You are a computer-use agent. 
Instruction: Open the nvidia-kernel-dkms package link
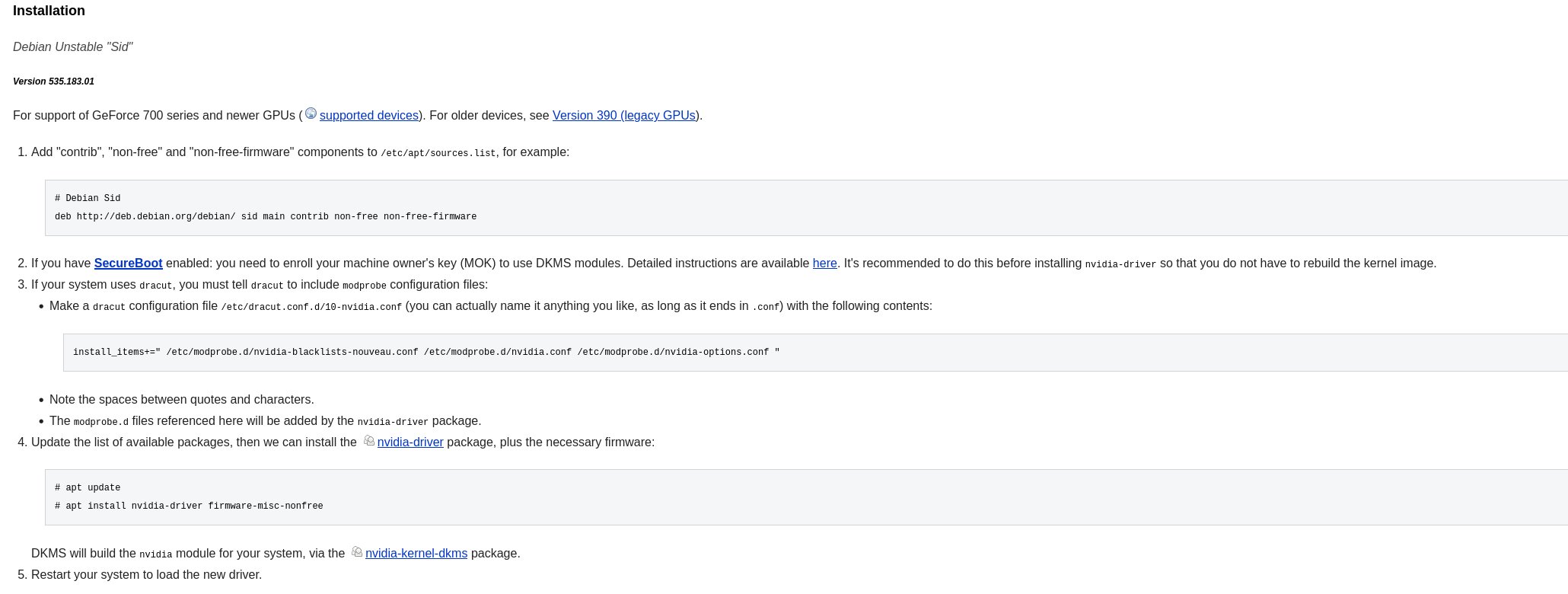pos(416,554)
